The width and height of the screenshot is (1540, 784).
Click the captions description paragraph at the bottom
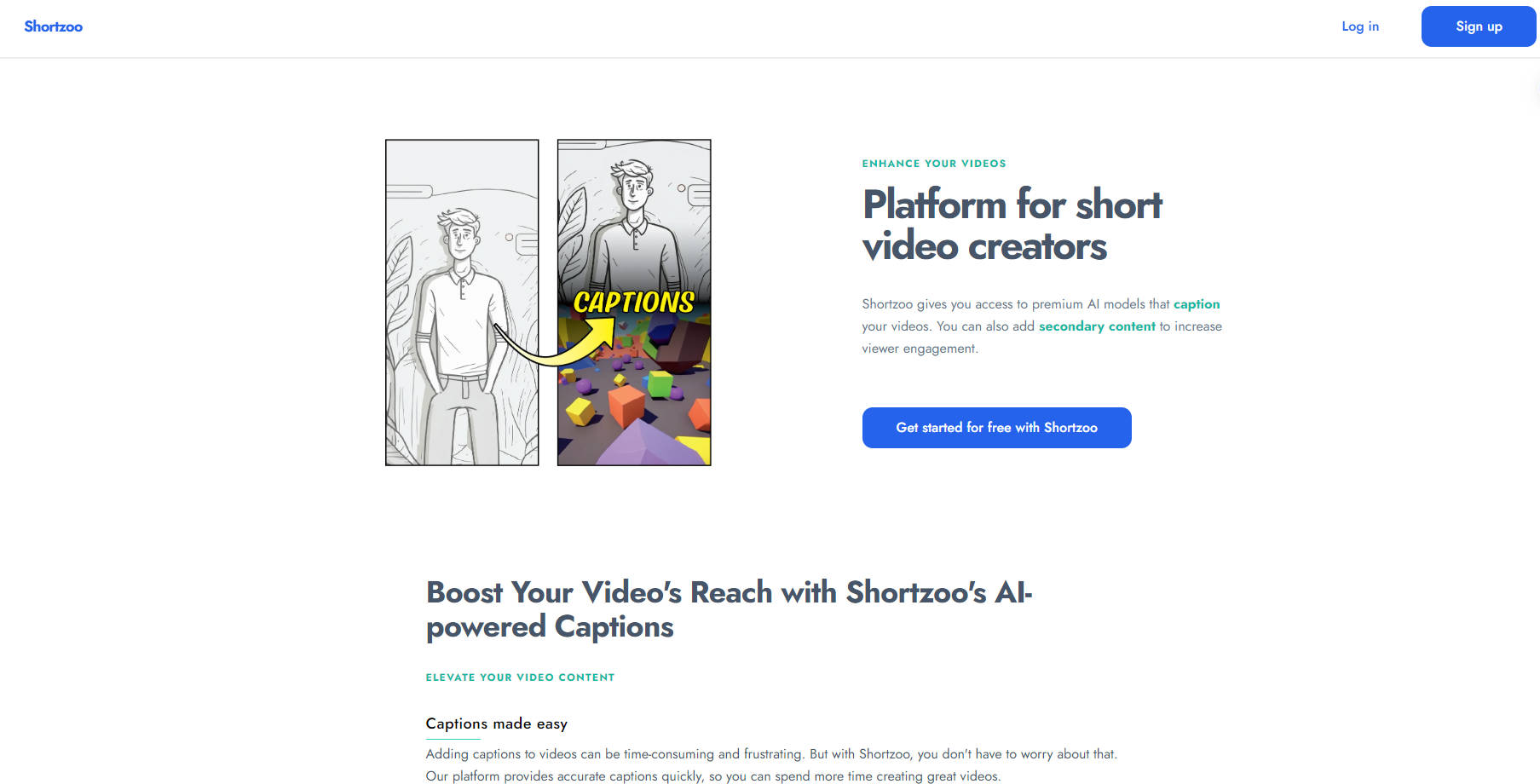click(767, 764)
